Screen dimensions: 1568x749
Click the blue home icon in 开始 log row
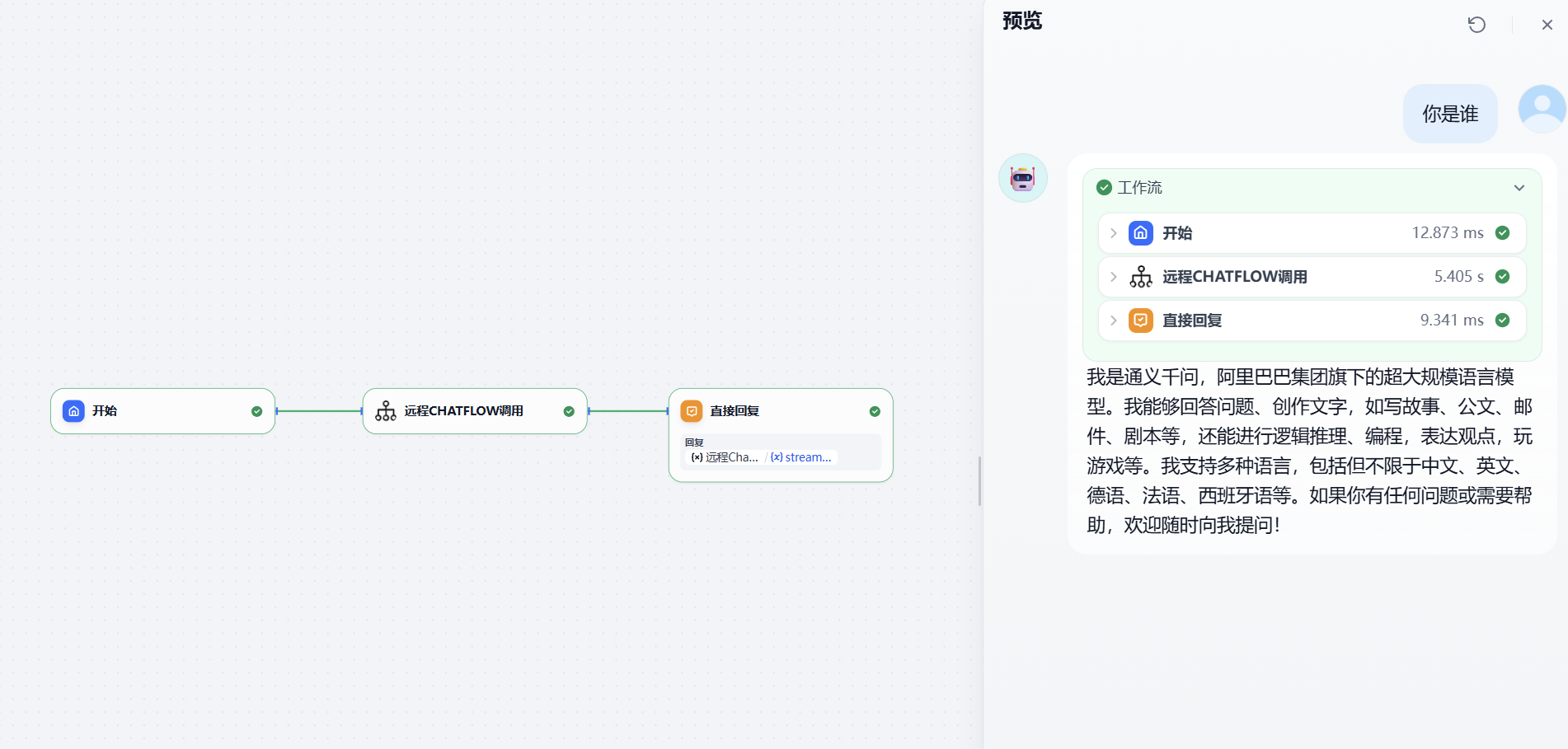1141,233
